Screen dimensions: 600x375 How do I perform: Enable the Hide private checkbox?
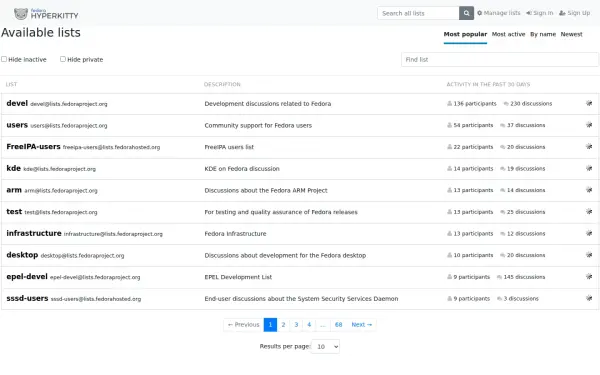(x=63, y=59)
